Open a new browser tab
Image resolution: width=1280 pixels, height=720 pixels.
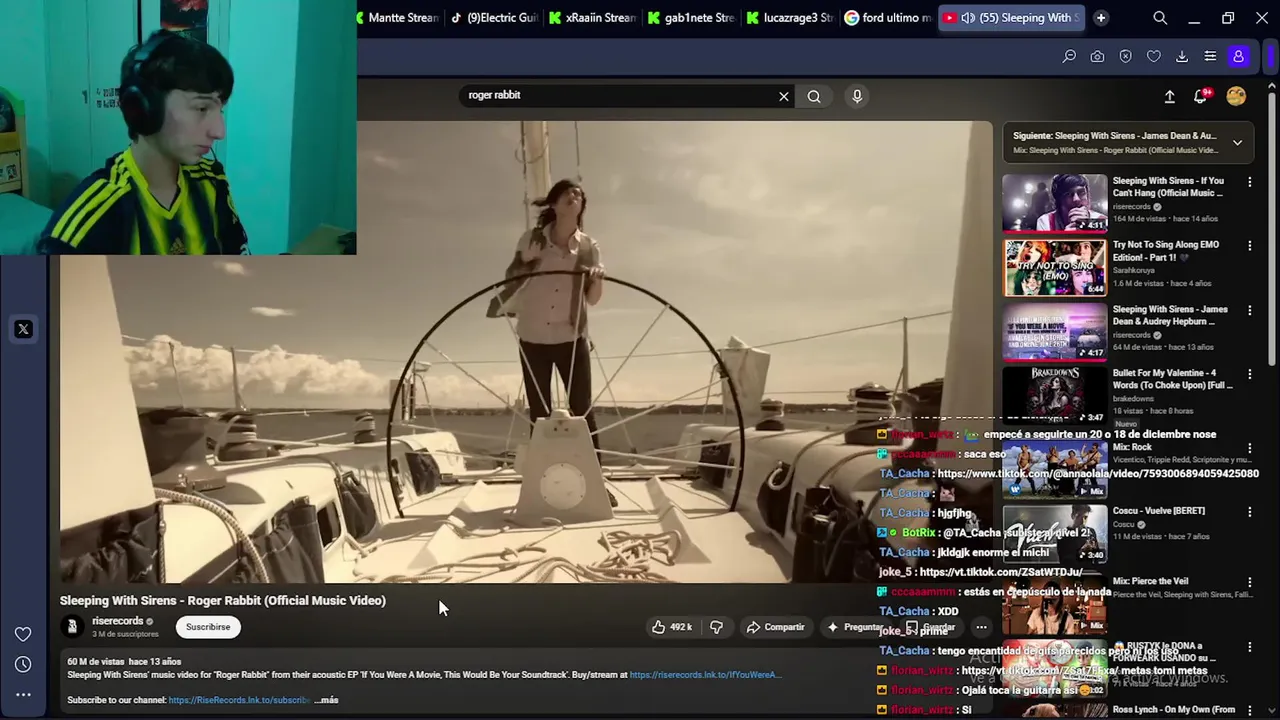(x=1101, y=18)
